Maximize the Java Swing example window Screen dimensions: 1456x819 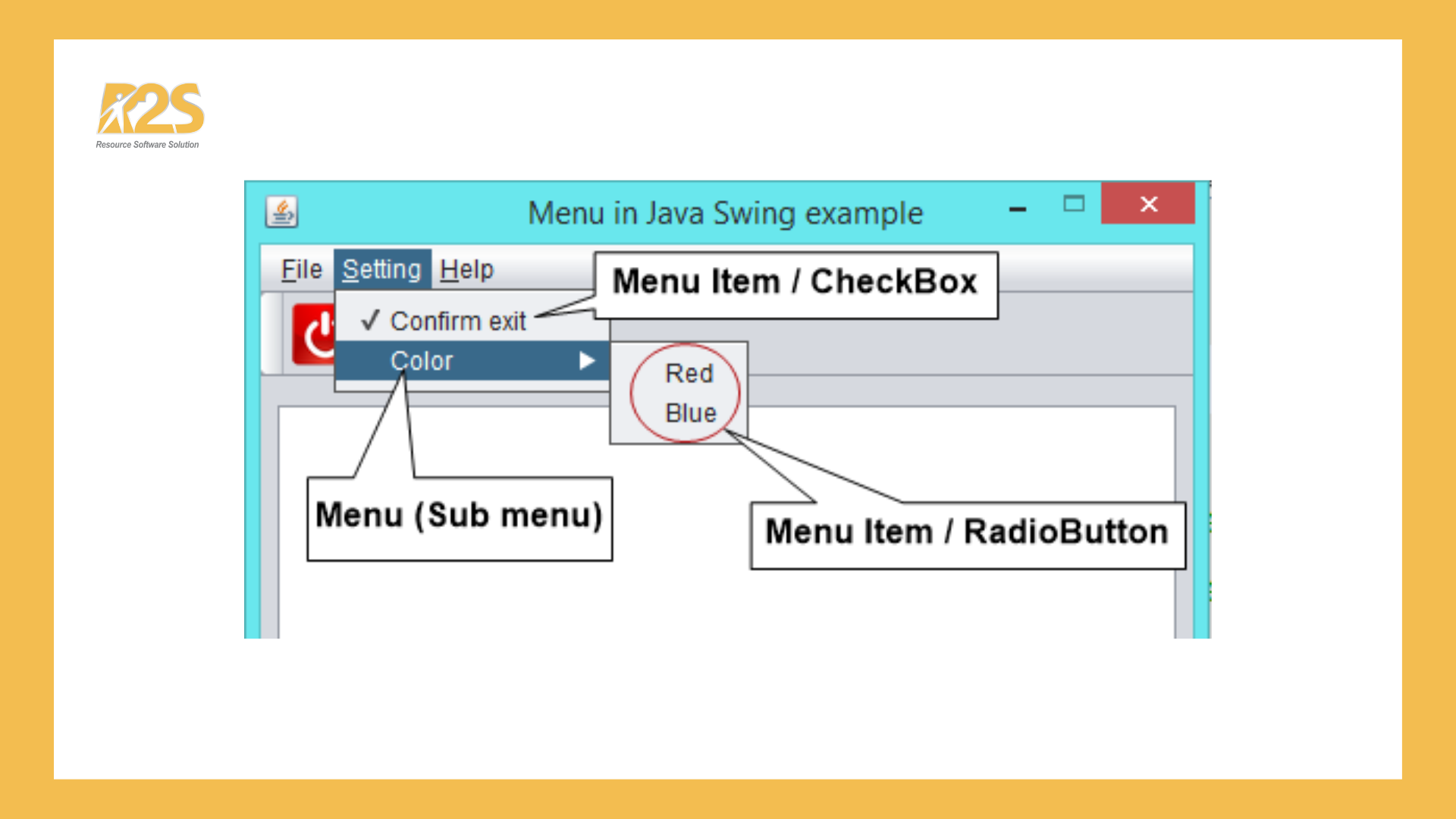point(1074,203)
